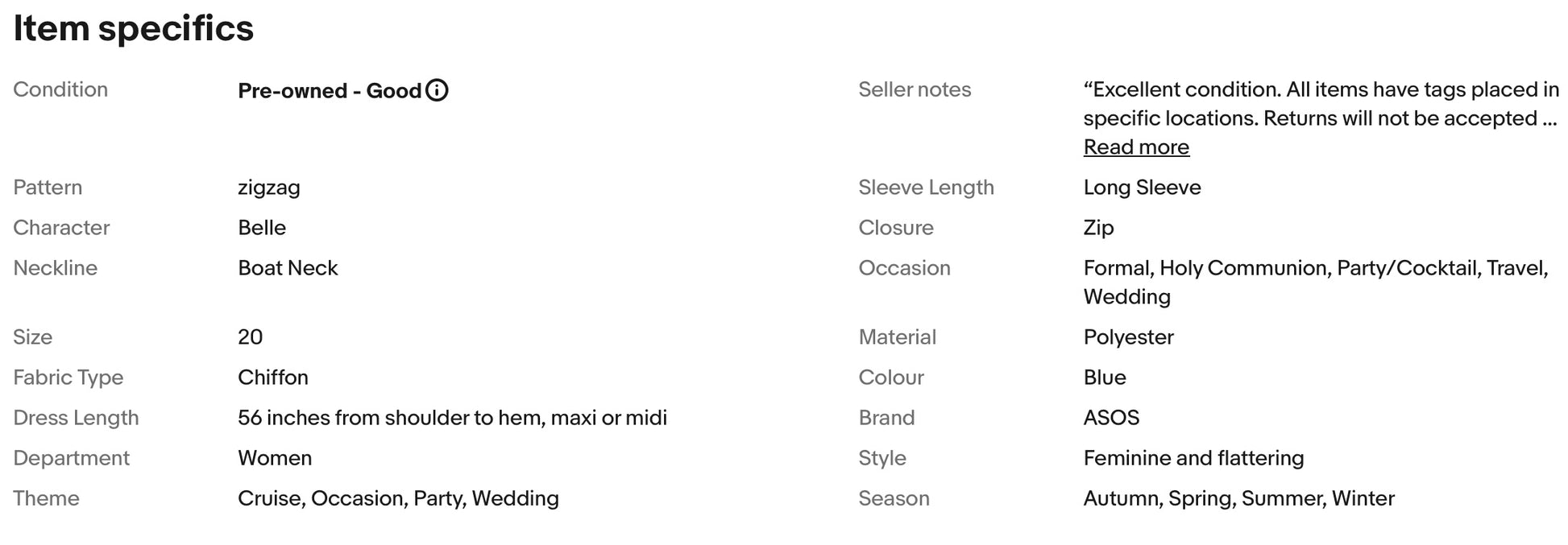Select the Long Sleeve value
Viewport: 1568px width, 545px height.
(1142, 188)
